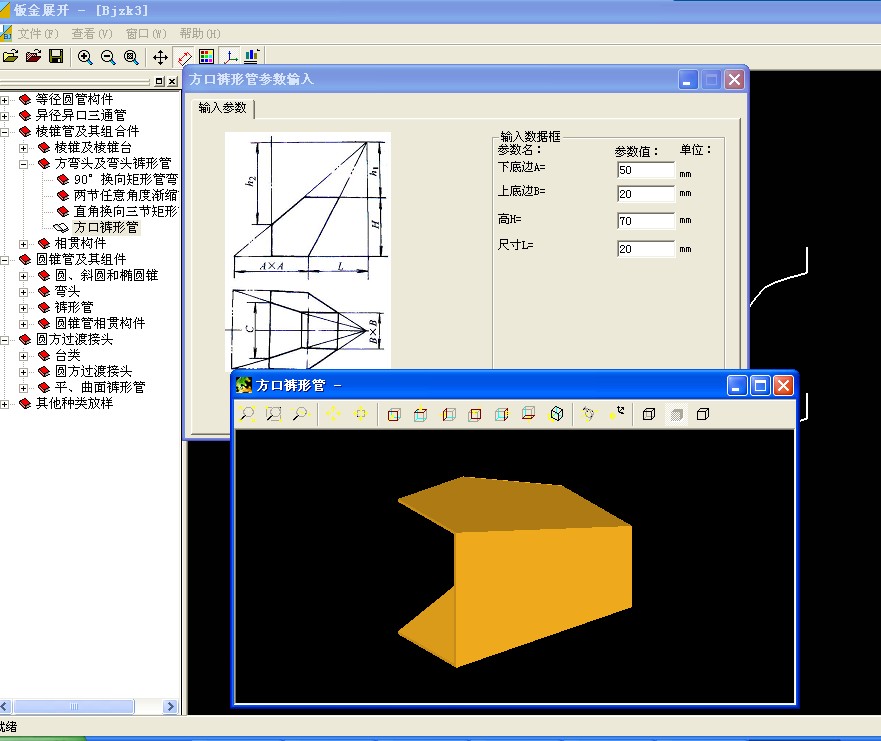Reset the 3D viewer orientation
The height and width of the screenshot is (741, 881).
[x=617, y=413]
